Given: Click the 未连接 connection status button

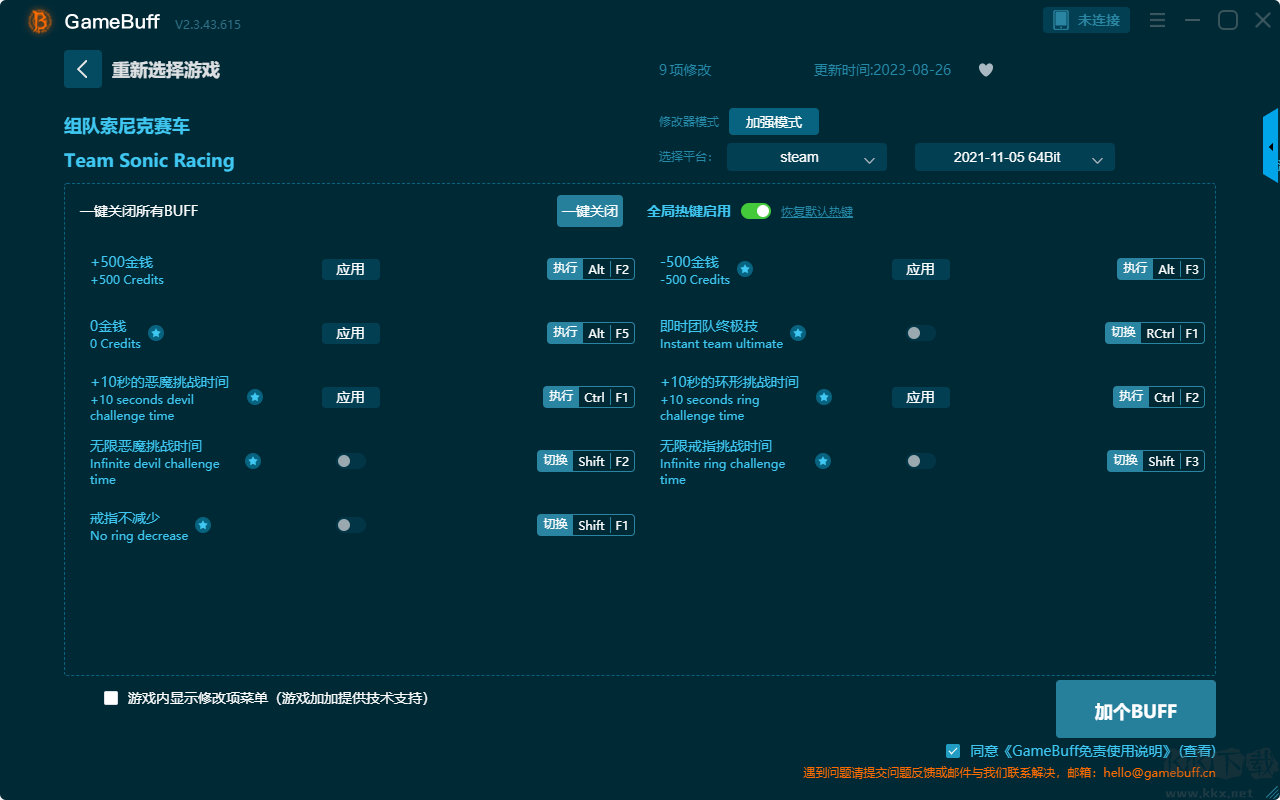Looking at the screenshot, I should pos(1087,20).
